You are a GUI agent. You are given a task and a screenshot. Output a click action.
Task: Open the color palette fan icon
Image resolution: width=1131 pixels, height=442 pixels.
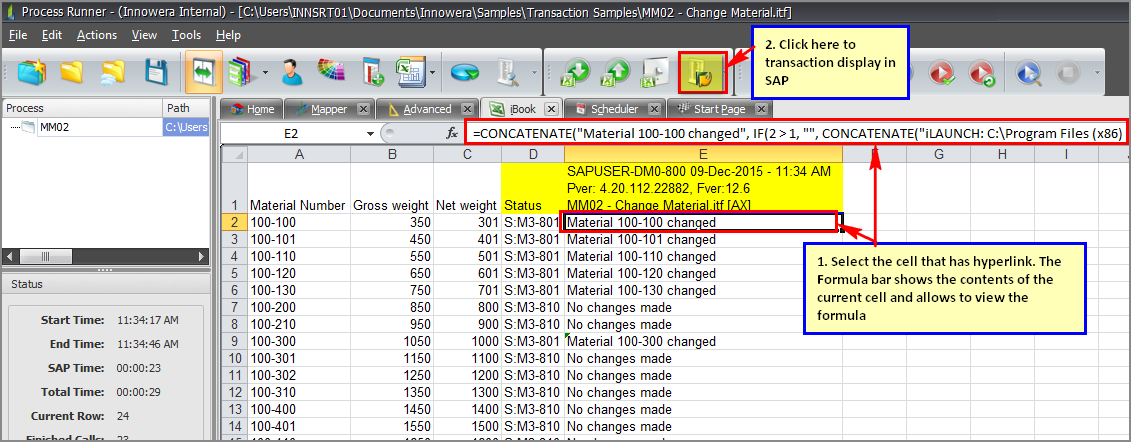click(331, 72)
